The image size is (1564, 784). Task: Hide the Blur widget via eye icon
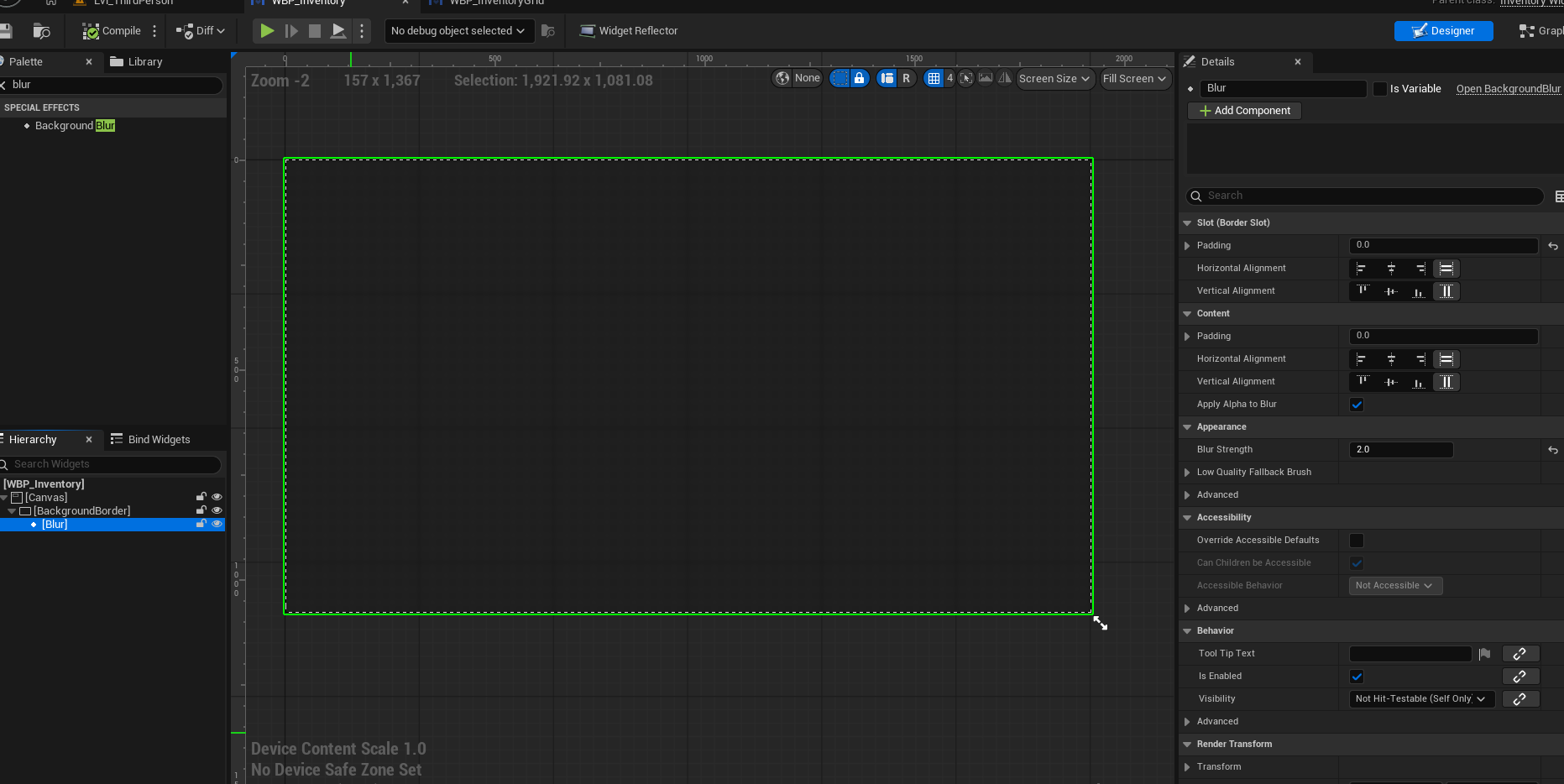click(217, 524)
